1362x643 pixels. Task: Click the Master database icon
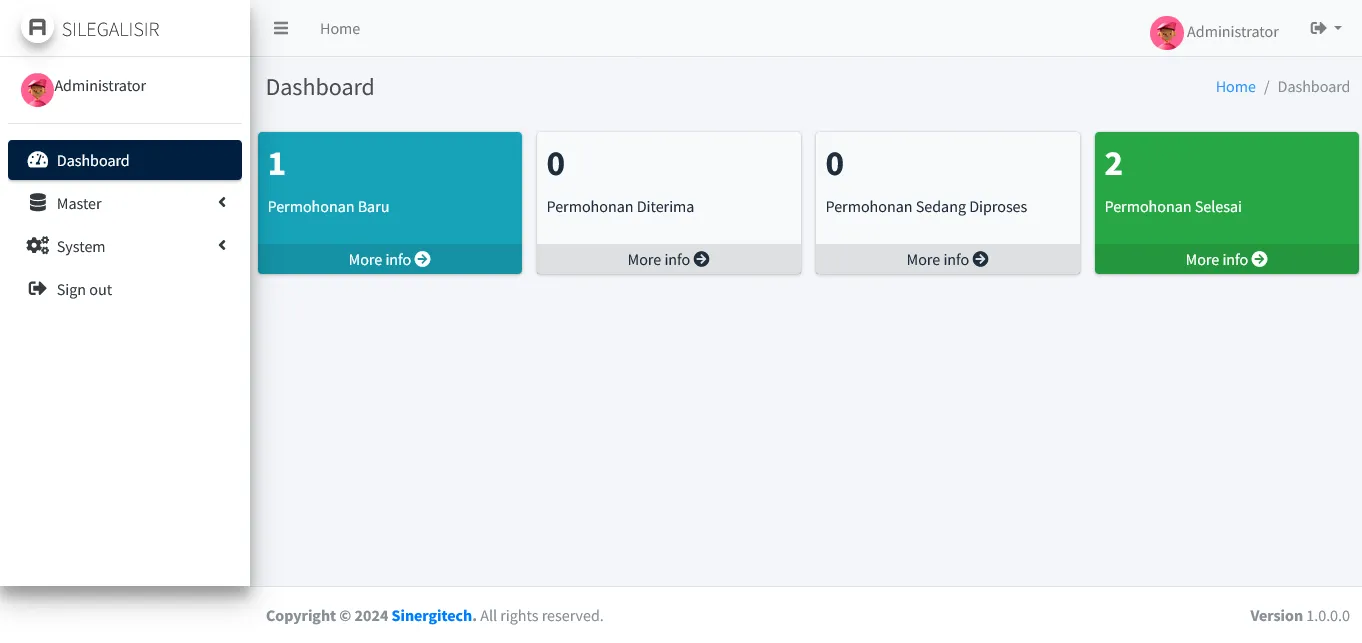point(38,203)
